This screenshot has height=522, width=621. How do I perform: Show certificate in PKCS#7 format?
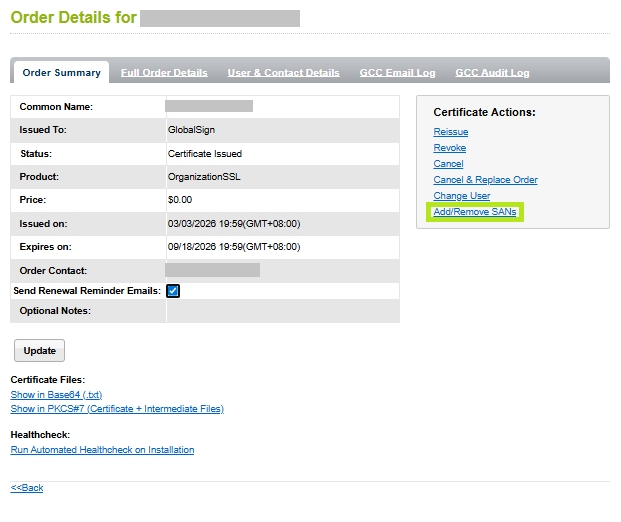point(116,409)
